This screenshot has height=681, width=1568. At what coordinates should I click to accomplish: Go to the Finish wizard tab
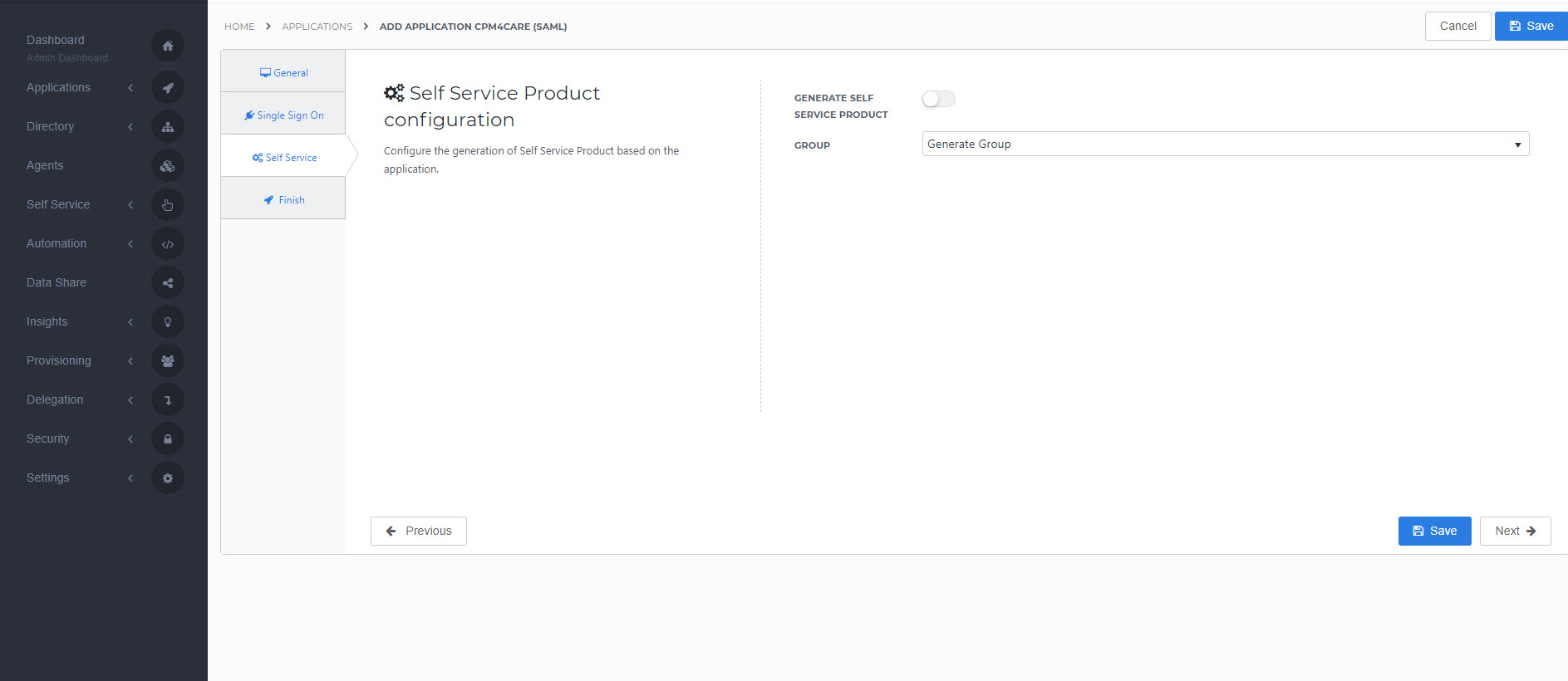click(283, 199)
